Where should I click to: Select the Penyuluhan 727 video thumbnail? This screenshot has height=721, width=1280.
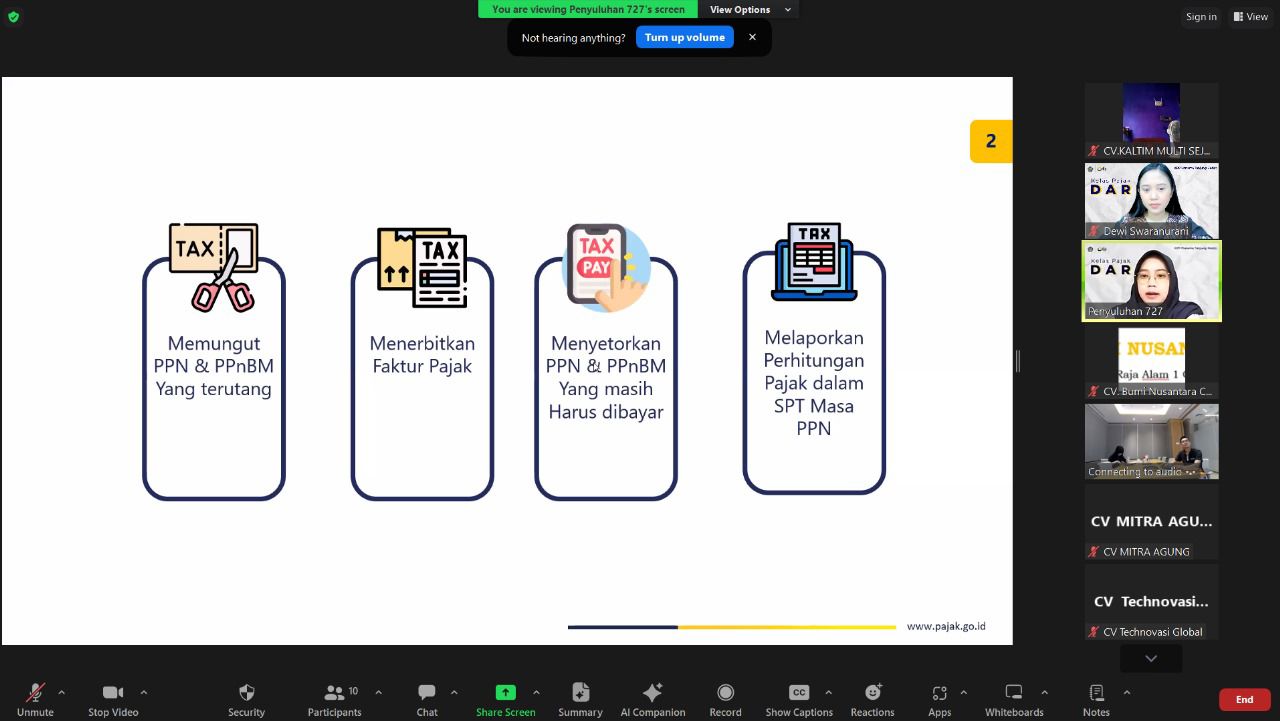[x=1151, y=281]
